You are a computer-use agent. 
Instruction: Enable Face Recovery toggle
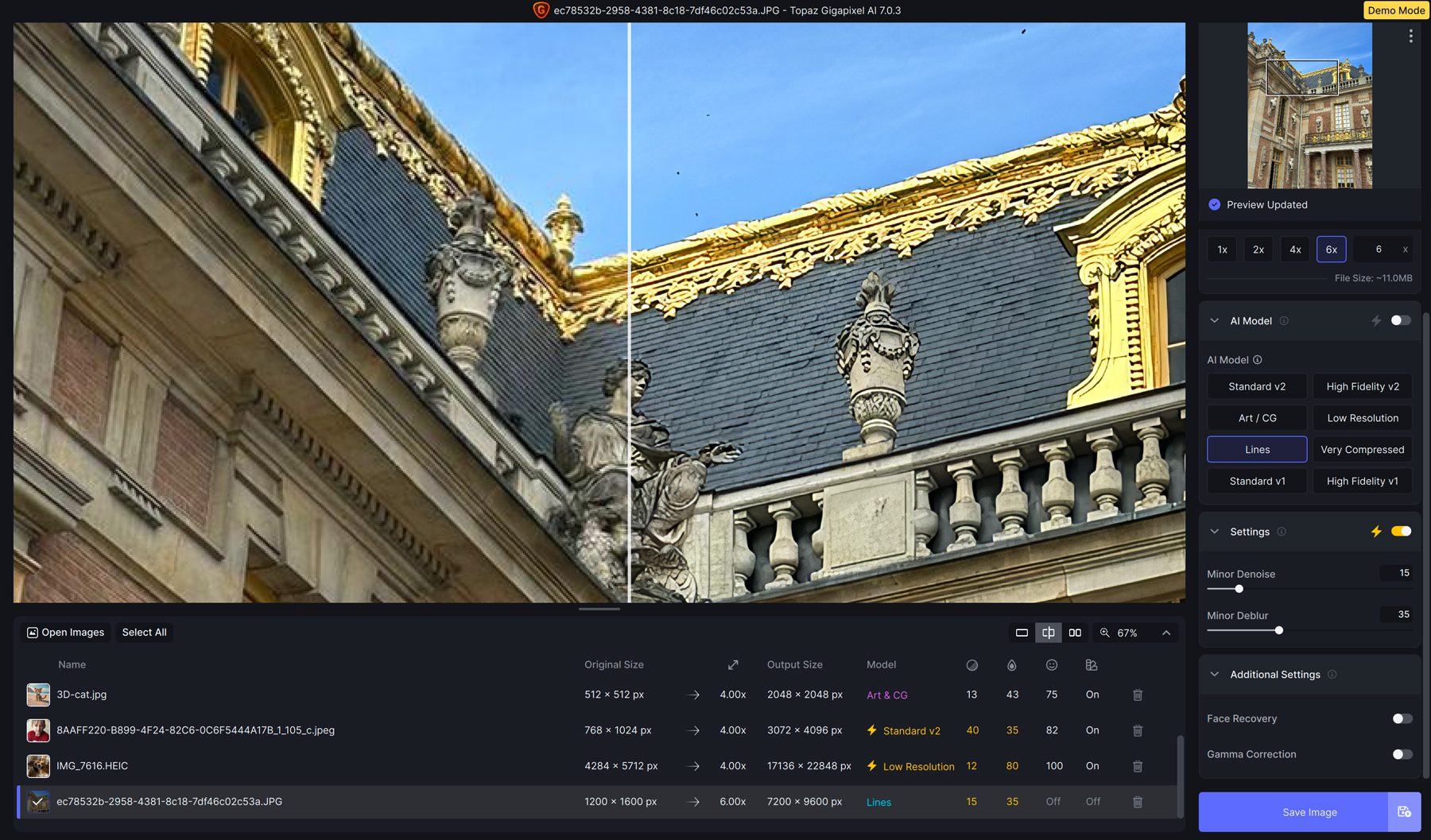click(1402, 718)
